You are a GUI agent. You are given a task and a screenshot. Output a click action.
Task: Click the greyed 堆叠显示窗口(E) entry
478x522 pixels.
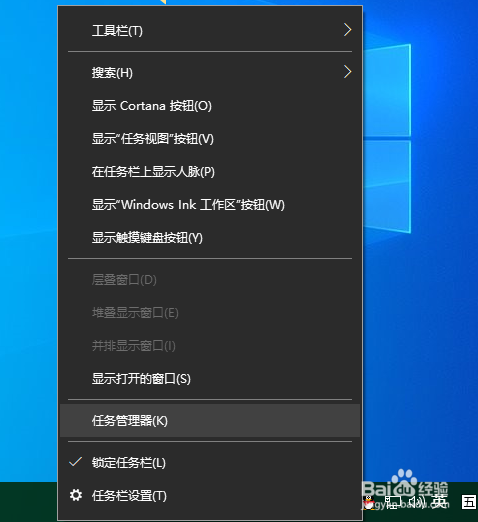pyautogui.click(x=210, y=313)
